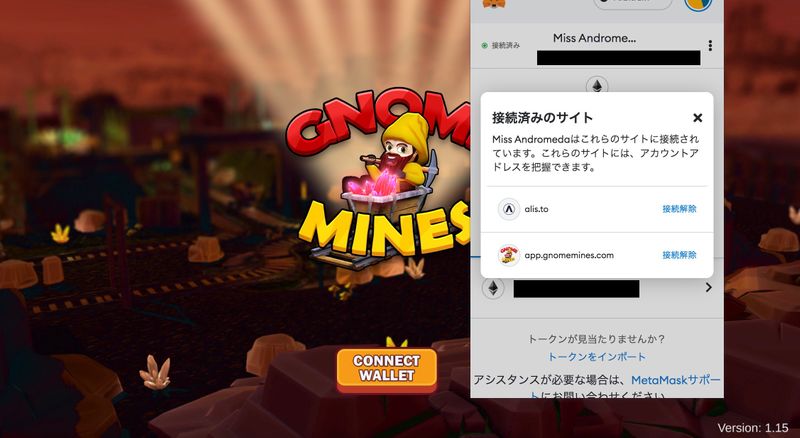Image resolution: width=800 pixels, height=438 pixels.
Task: Click the MetaMask fox logo icon
Action: 494,3
